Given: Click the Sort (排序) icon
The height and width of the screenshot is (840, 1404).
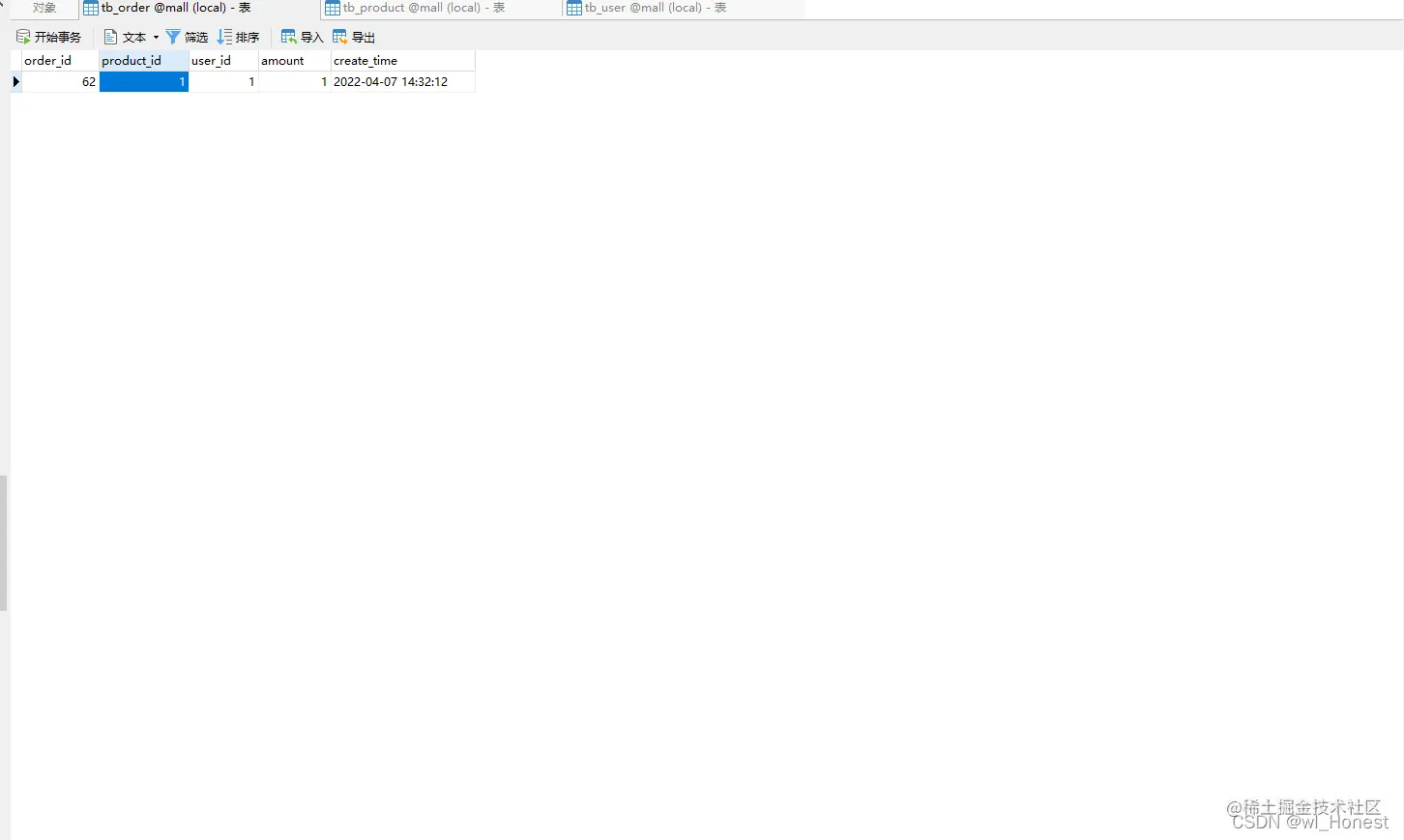Looking at the screenshot, I should (x=224, y=37).
